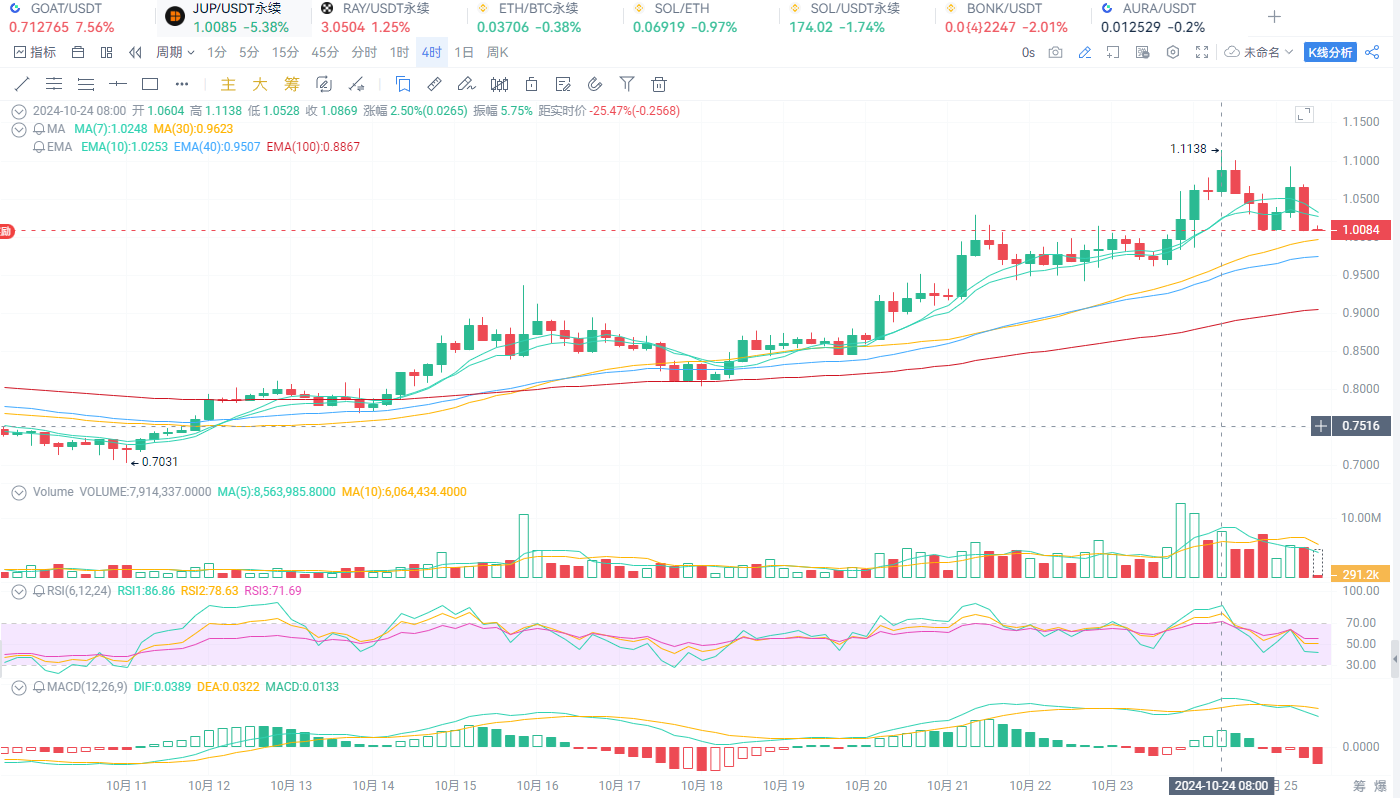1400x798 pixels.
Task: Click the 大 large-order indicator icon
Action: click(260, 84)
